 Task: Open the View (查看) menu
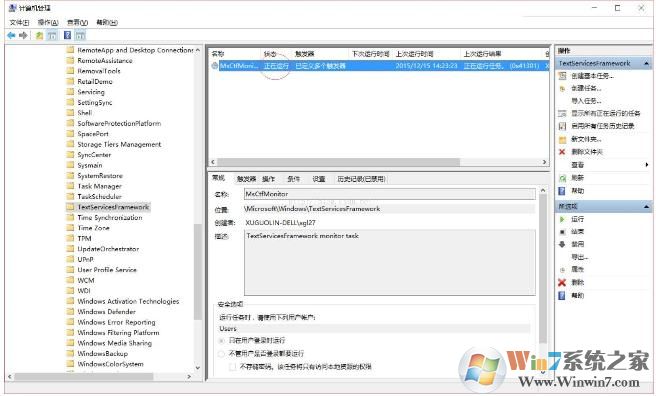[77, 22]
